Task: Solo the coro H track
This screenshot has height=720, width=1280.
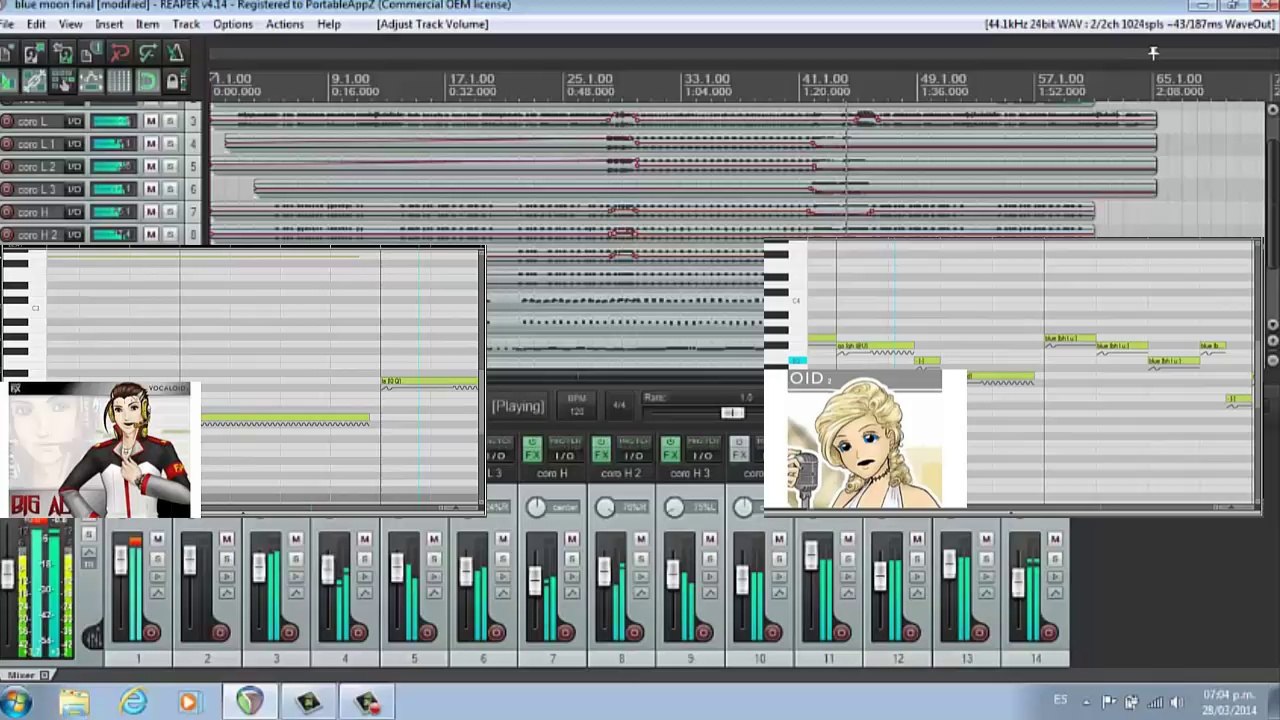Action: click(x=170, y=212)
